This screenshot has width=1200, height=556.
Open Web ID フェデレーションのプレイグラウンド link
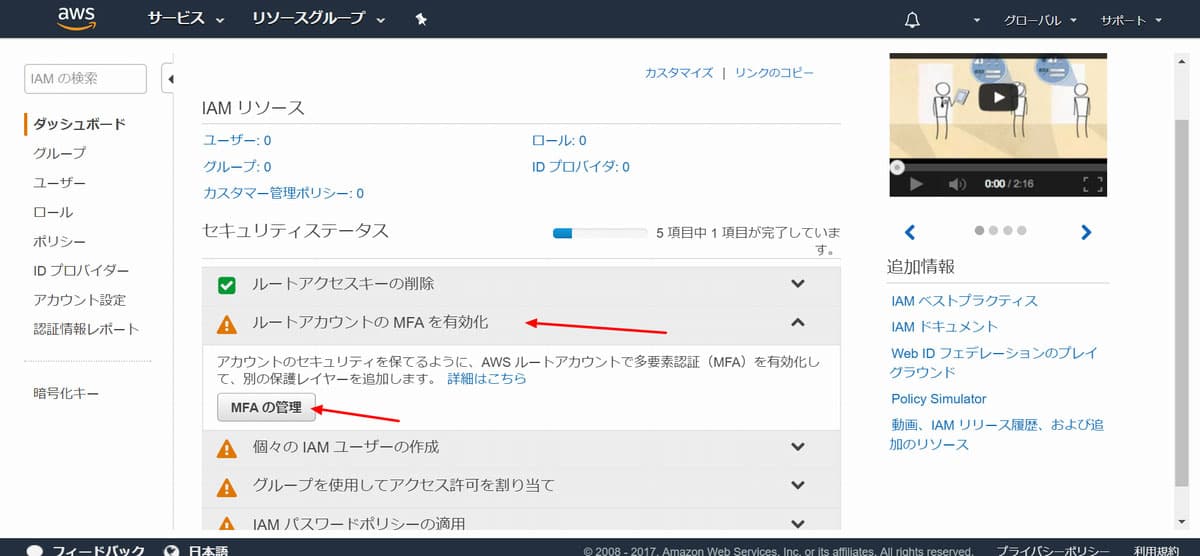tap(994, 362)
